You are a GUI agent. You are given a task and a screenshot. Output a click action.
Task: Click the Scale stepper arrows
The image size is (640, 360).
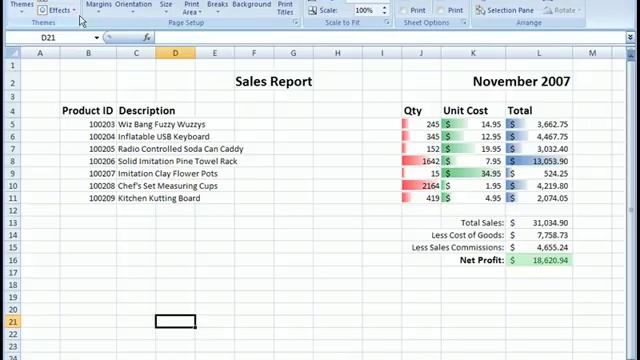click(x=384, y=10)
